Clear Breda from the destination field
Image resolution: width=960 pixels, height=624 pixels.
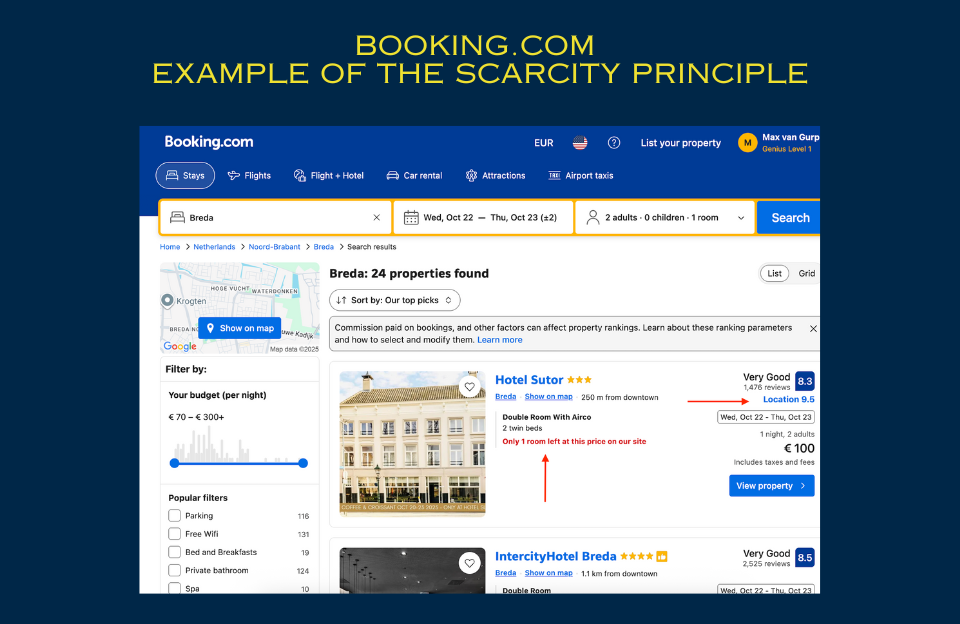[x=377, y=217]
